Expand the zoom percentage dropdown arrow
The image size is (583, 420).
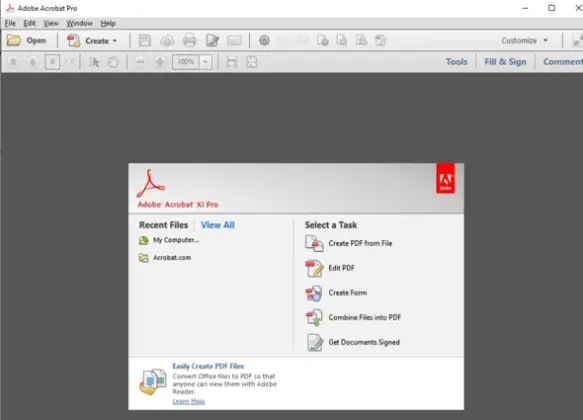click(206, 62)
